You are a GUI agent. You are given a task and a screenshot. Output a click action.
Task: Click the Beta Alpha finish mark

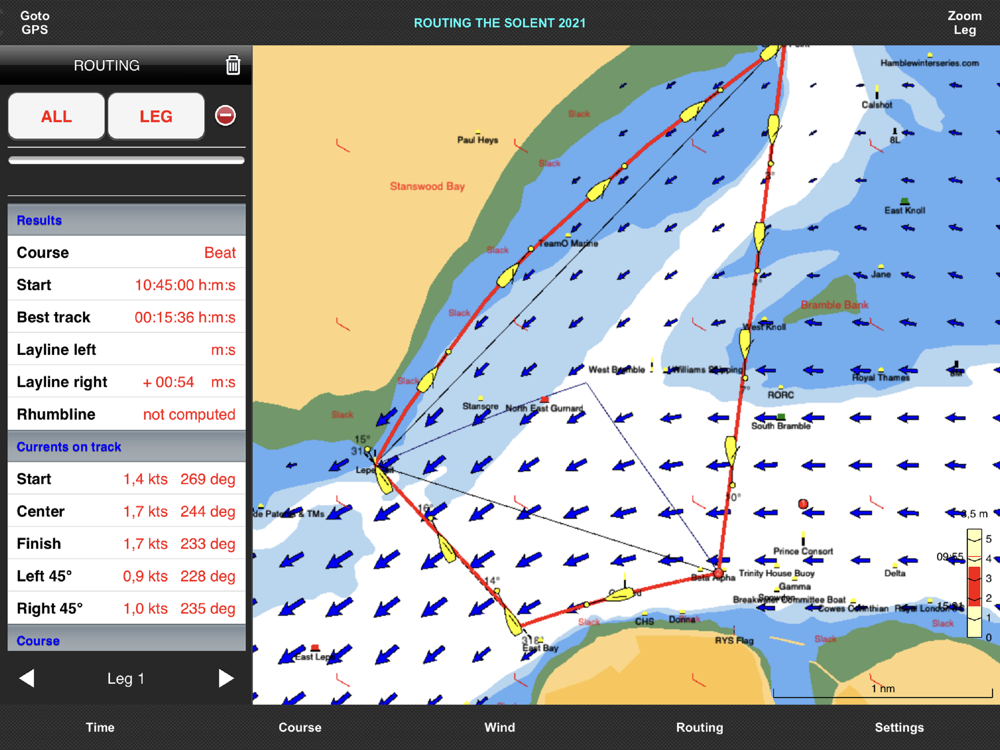point(719,572)
